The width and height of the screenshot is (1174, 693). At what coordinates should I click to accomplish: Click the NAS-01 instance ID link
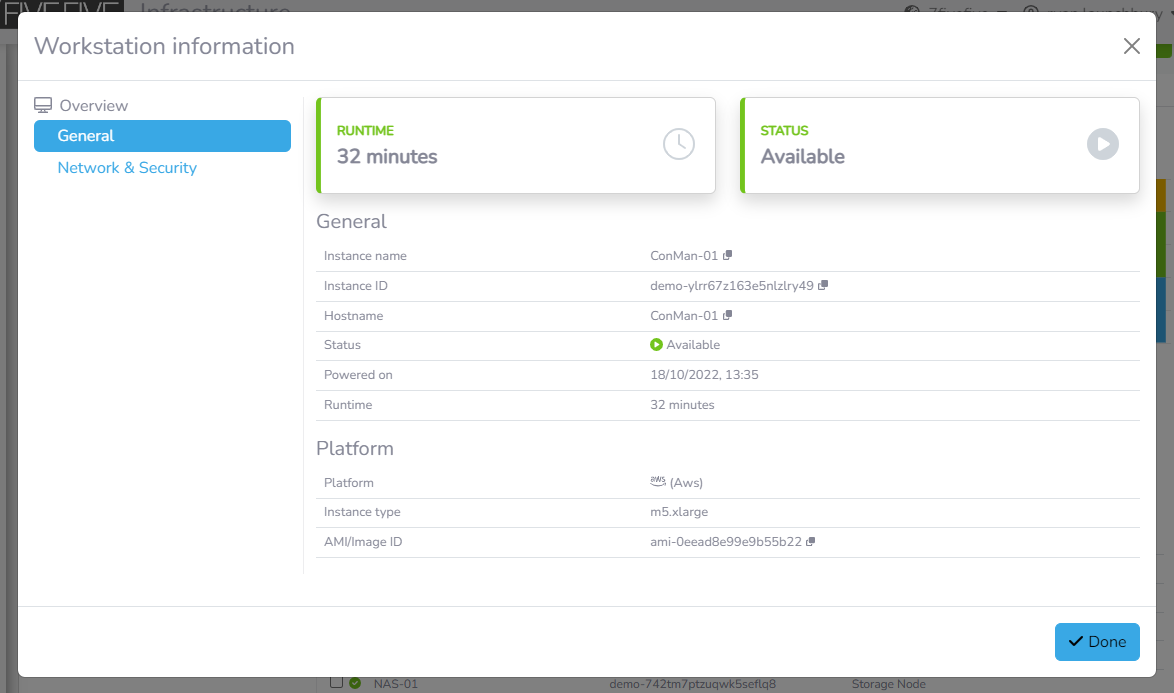(692, 685)
